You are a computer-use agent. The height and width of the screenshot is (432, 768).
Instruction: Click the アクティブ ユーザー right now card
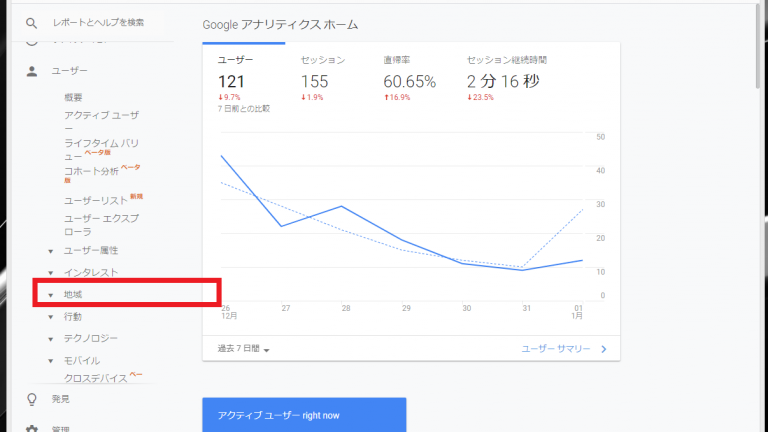click(x=304, y=415)
